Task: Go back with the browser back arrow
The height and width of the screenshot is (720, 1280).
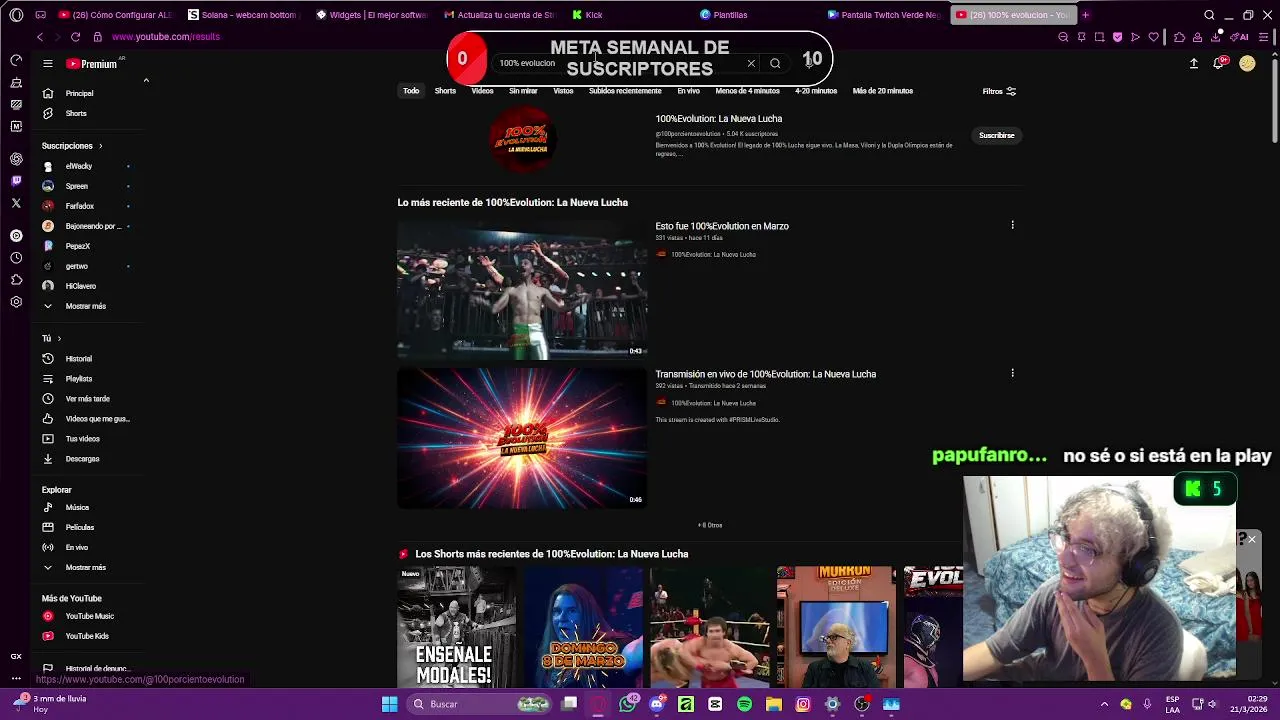Action: tap(40, 37)
